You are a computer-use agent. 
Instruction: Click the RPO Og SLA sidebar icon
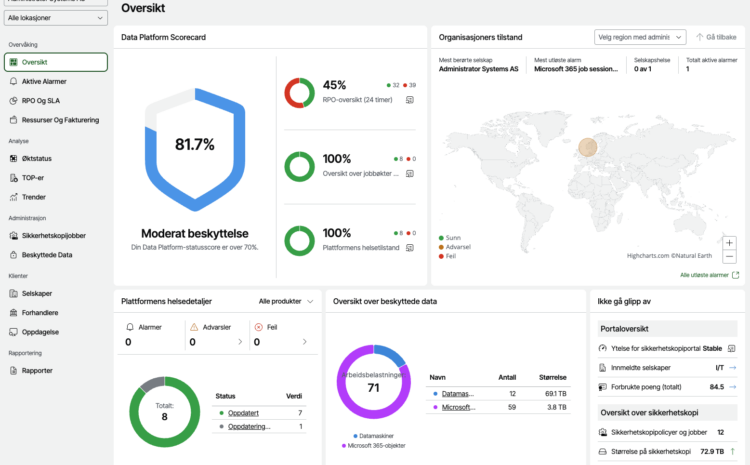coord(13,101)
